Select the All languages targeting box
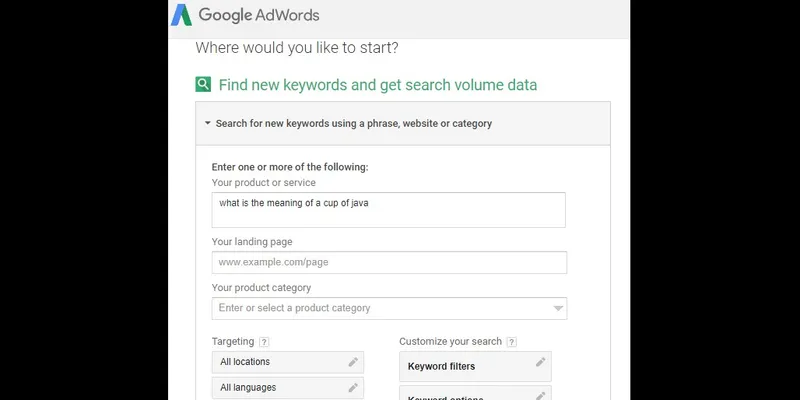The image size is (800, 400). pos(278,387)
